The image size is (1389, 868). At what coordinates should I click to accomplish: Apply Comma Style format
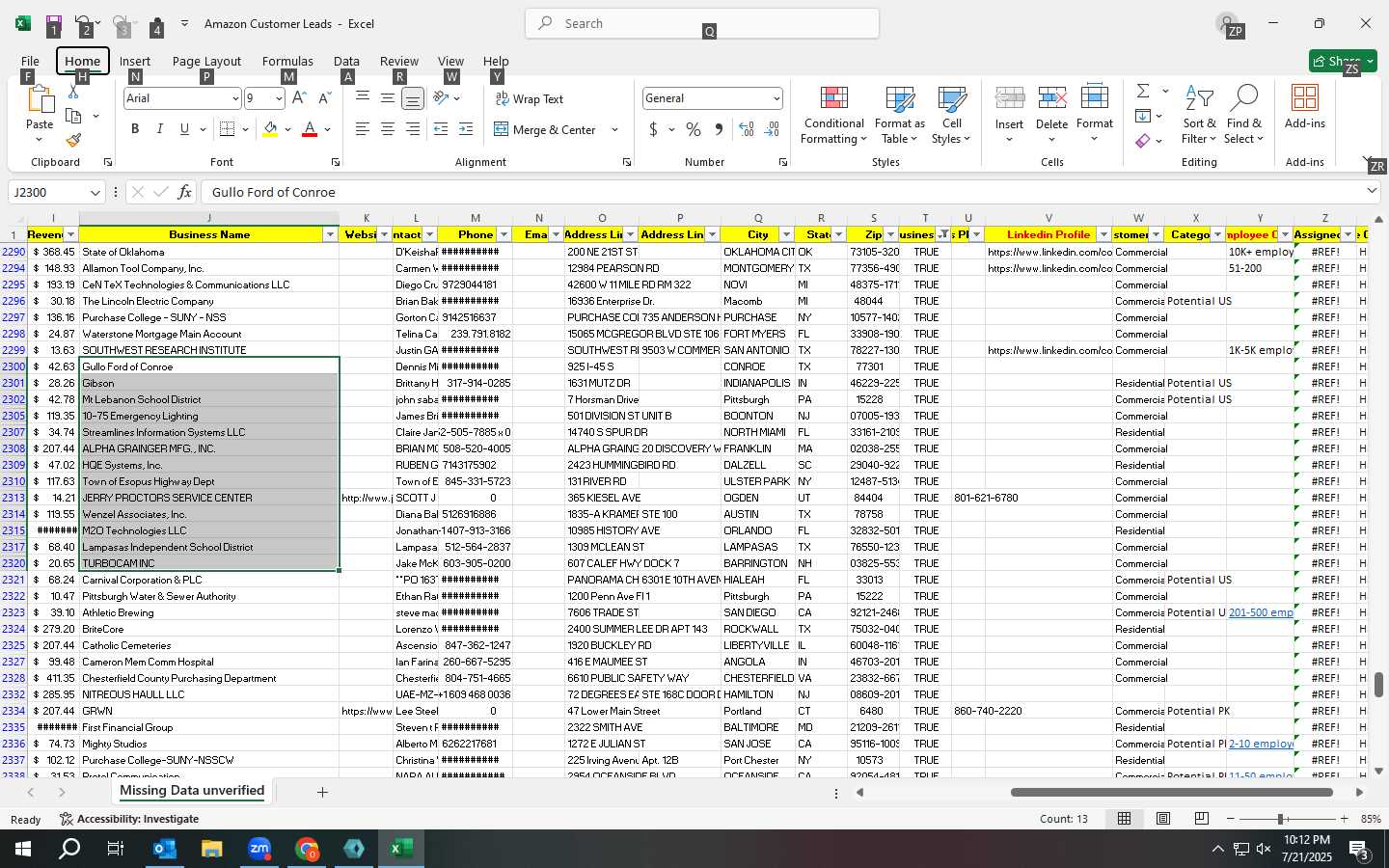pyautogui.click(x=719, y=129)
